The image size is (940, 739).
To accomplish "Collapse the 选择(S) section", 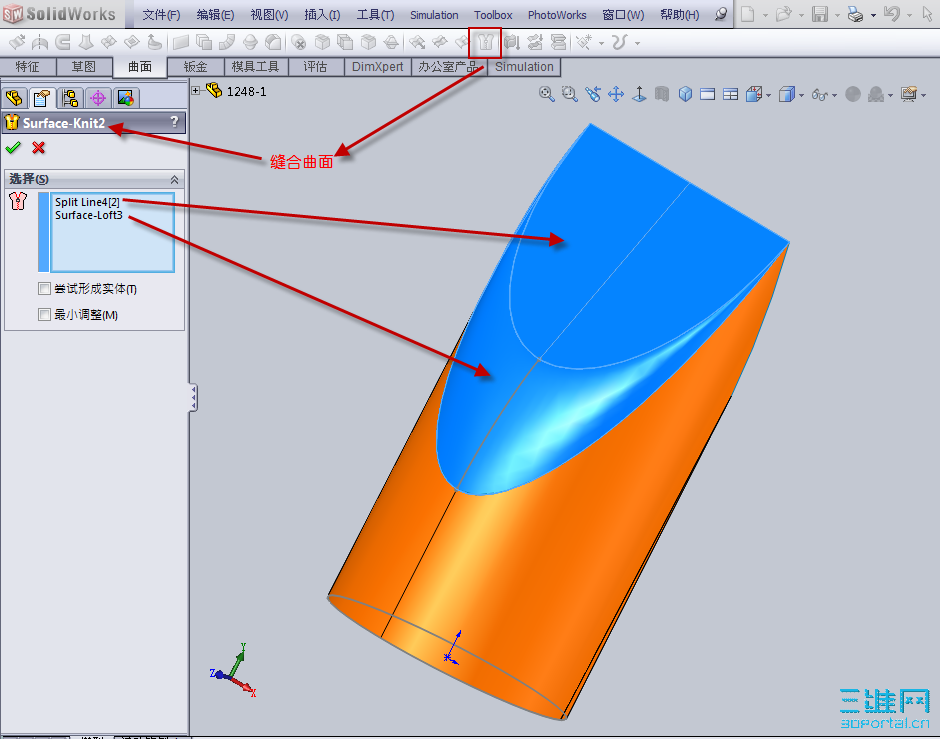I will click(174, 179).
